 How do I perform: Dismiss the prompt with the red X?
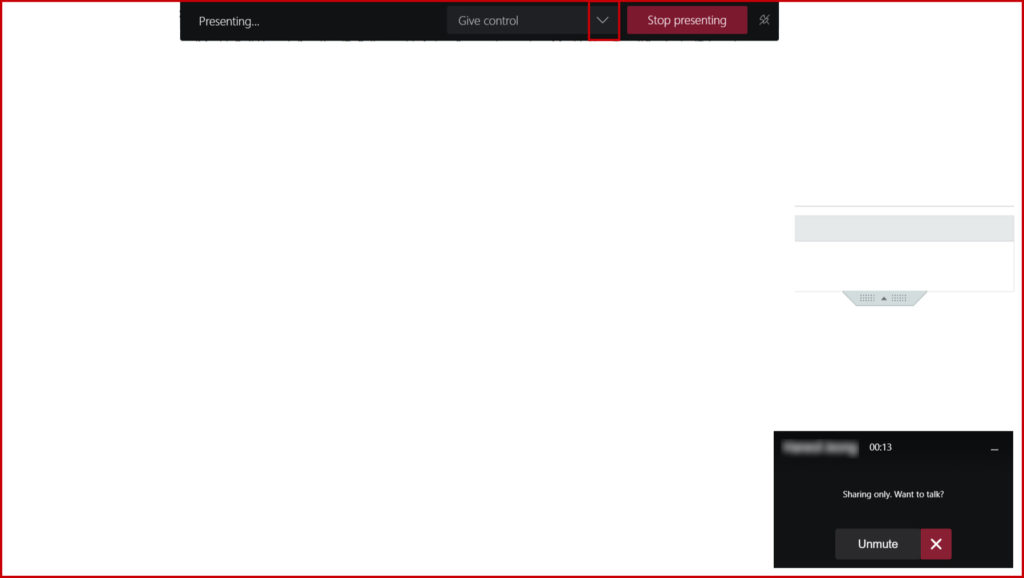pyautogui.click(x=936, y=544)
